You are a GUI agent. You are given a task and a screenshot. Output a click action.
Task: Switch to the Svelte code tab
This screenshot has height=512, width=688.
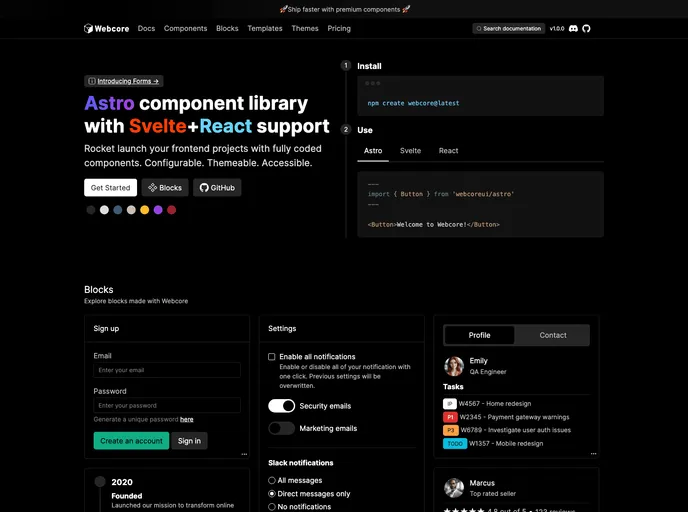tap(410, 151)
